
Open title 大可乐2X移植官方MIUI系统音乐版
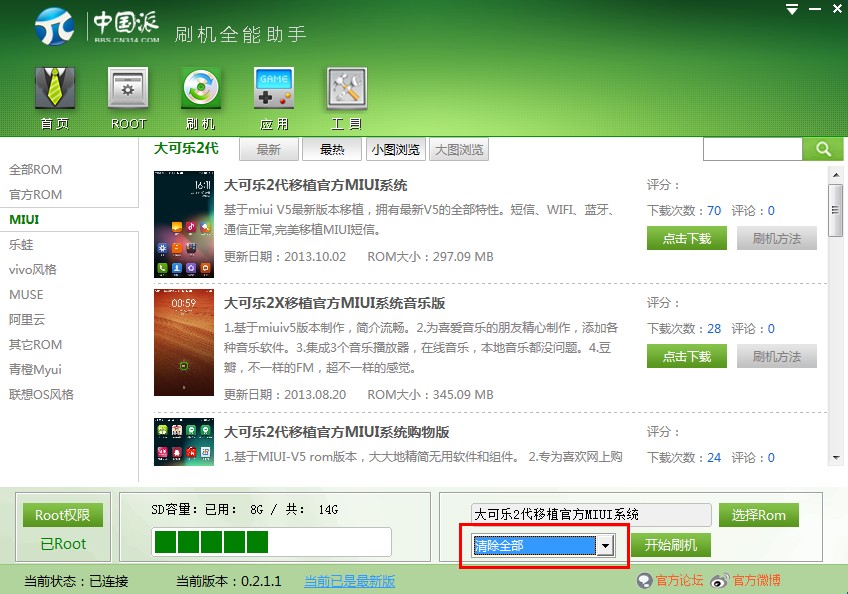334,303
